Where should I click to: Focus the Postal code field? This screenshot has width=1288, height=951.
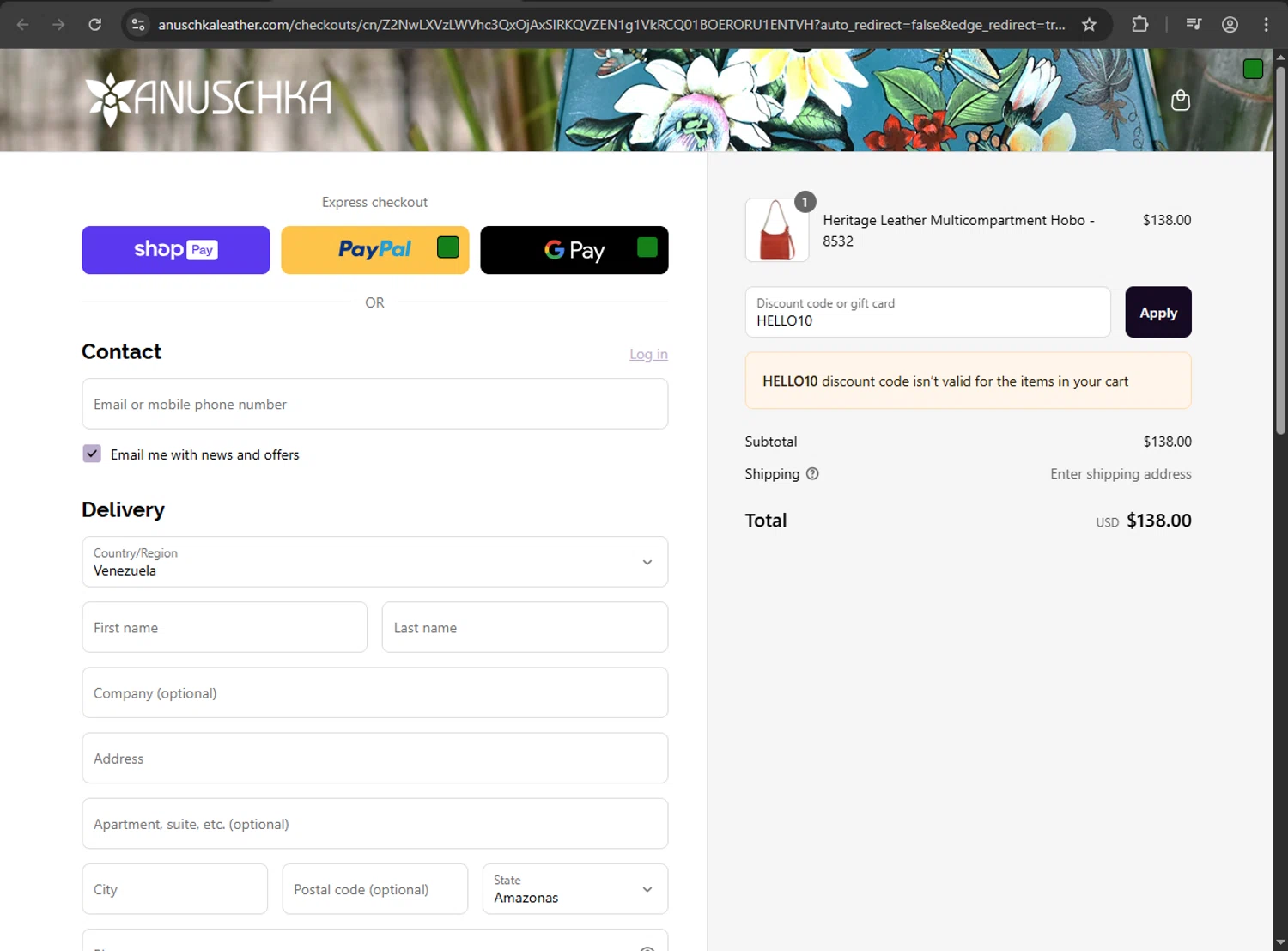[x=375, y=889]
